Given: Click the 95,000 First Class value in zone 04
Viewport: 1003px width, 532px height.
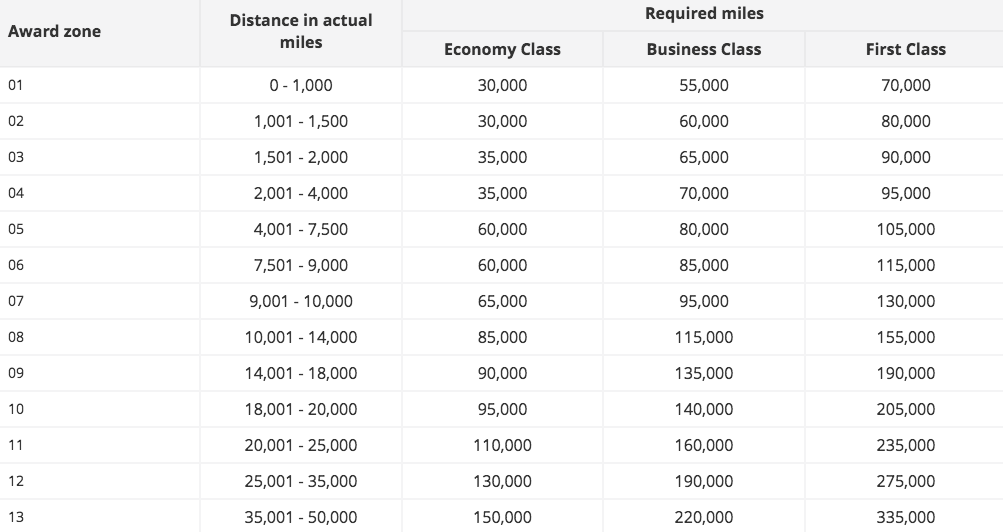Looking at the screenshot, I should (x=906, y=192).
